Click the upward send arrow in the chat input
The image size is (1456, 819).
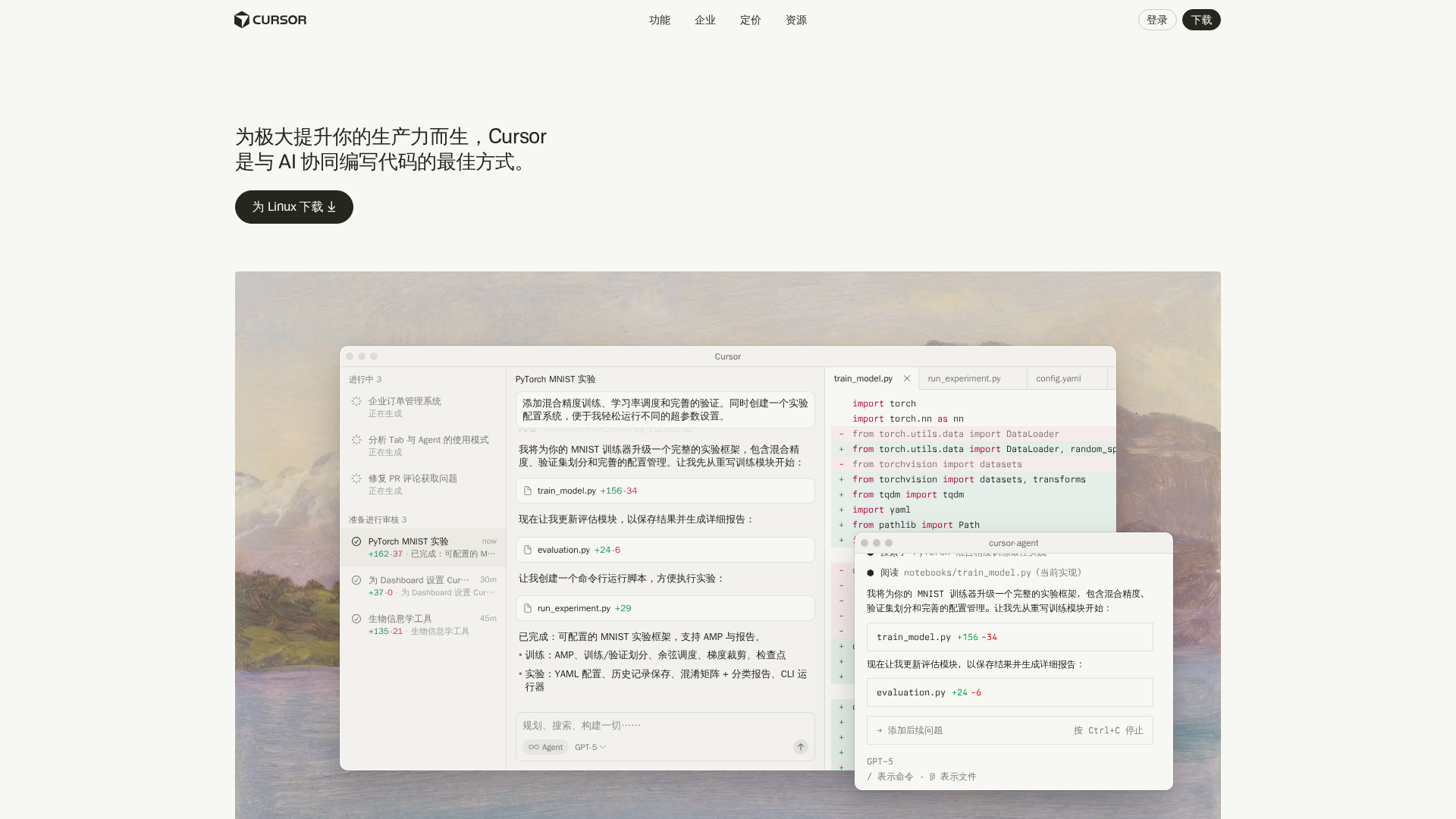tap(800, 747)
